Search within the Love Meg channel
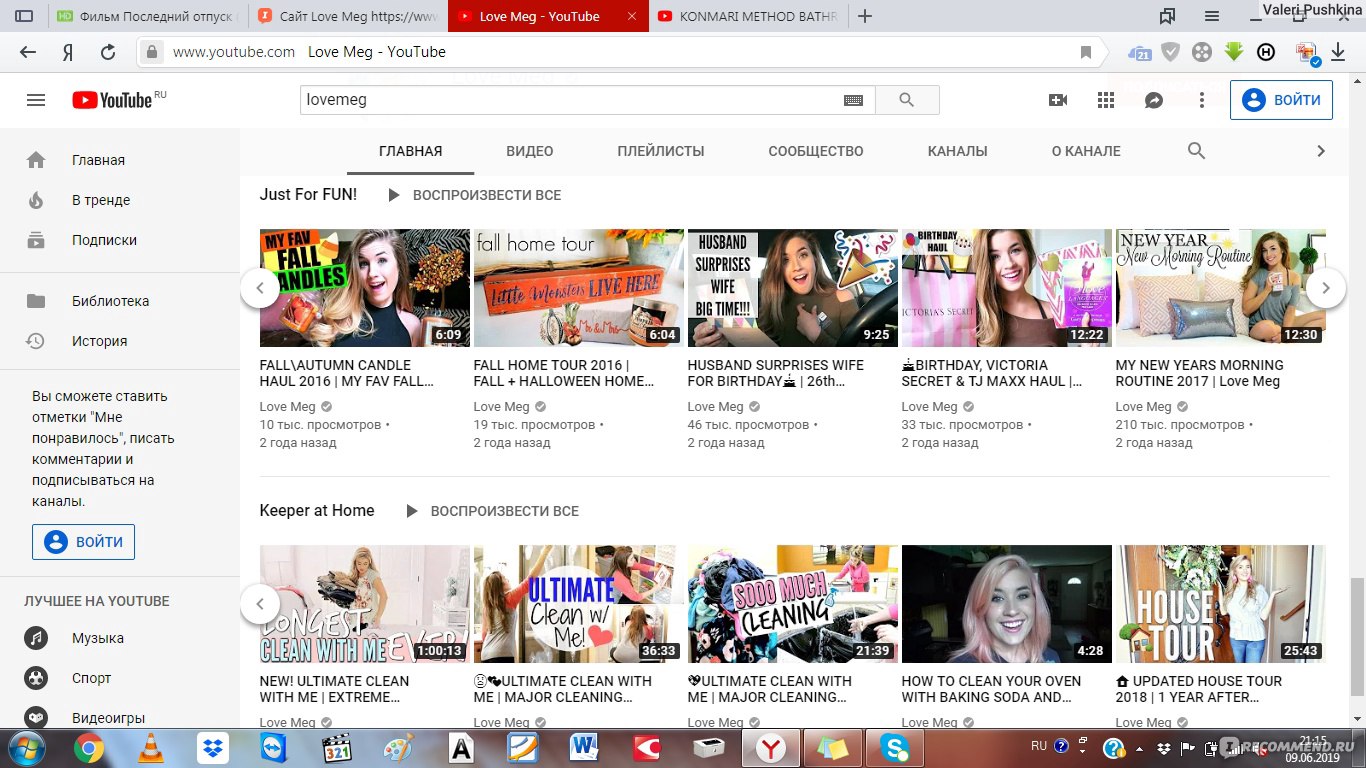1366x768 pixels. (1196, 151)
